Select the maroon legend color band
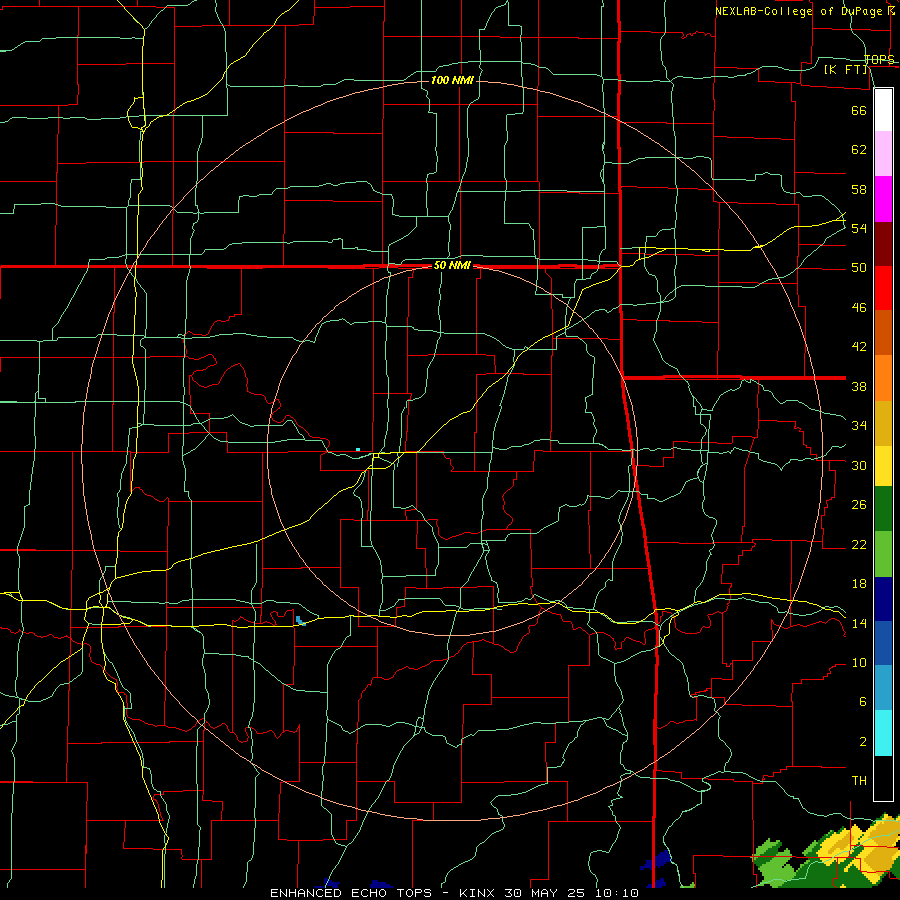Viewport: 900px width, 900px height. [883, 244]
